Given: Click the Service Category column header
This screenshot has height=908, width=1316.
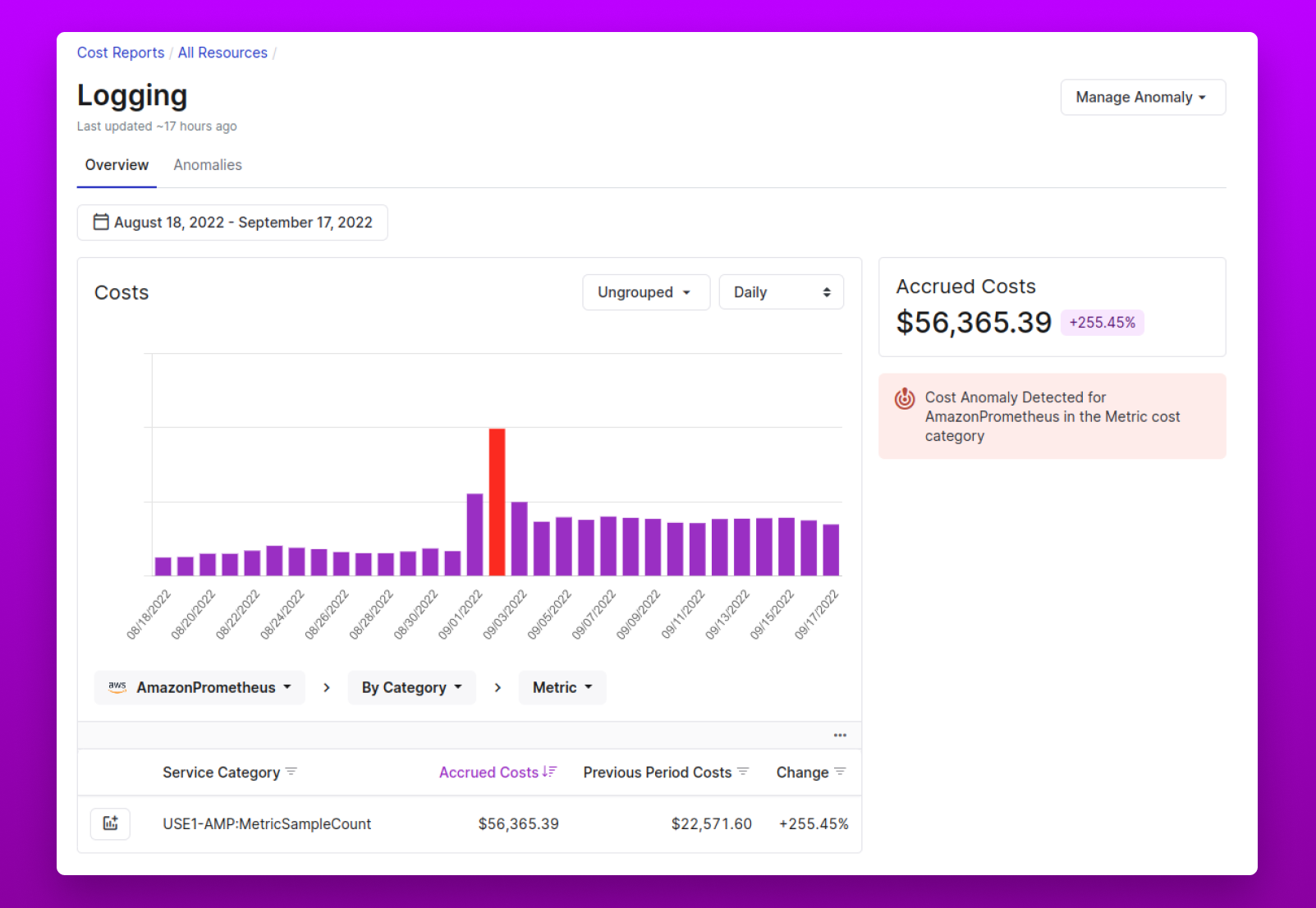Looking at the screenshot, I should pos(221,772).
